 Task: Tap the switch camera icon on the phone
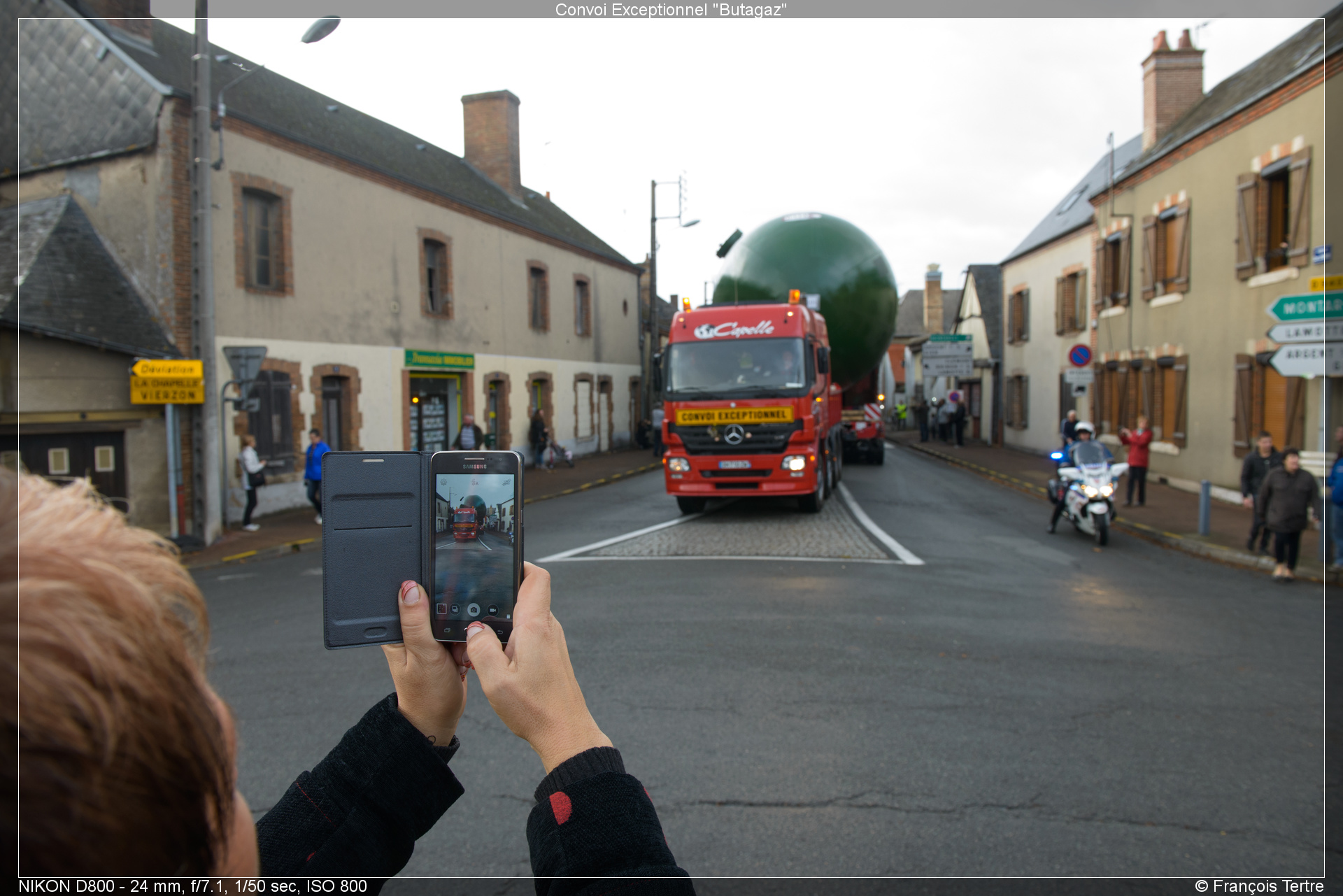point(506,482)
